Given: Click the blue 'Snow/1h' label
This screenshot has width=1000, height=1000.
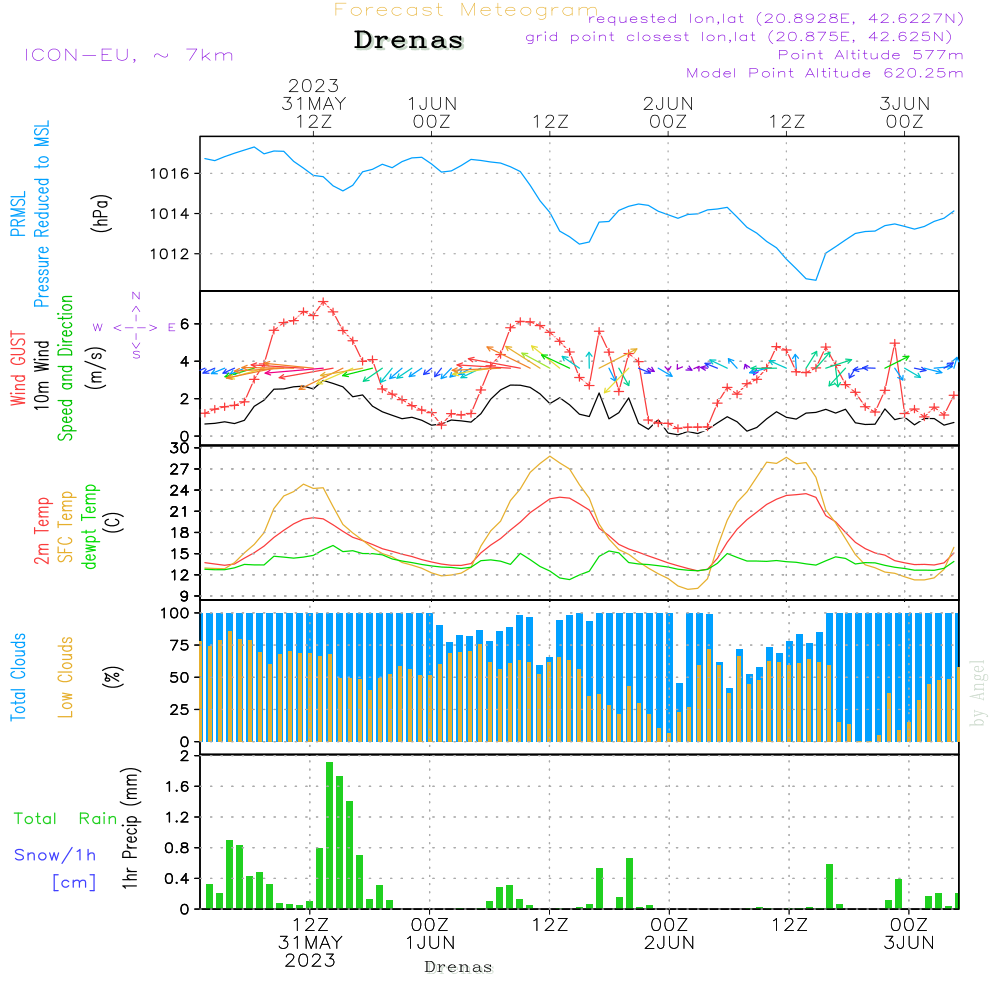Looking at the screenshot, I should pyautogui.click(x=55, y=855).
